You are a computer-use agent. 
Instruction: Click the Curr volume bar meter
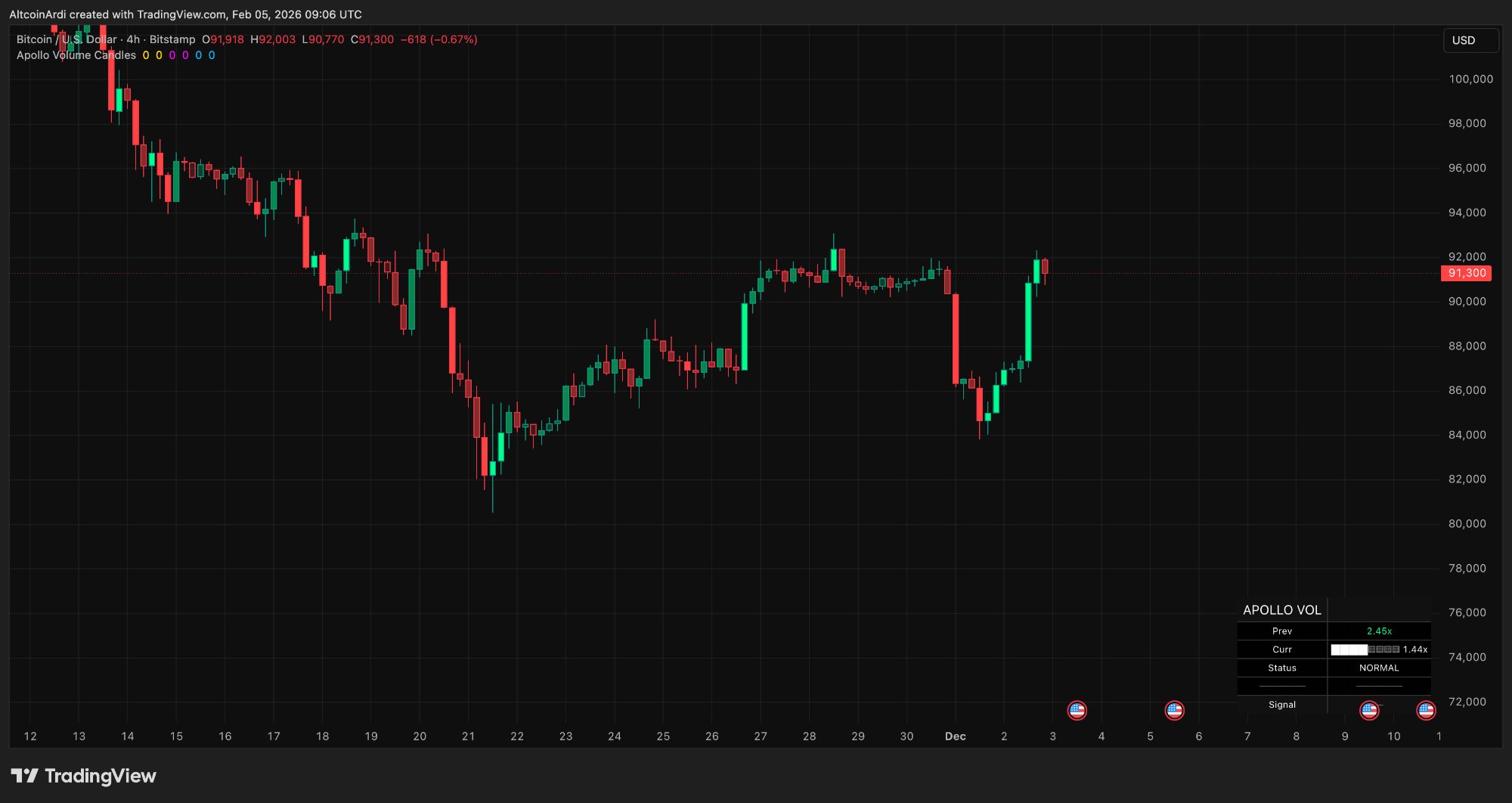[1365, 650]
